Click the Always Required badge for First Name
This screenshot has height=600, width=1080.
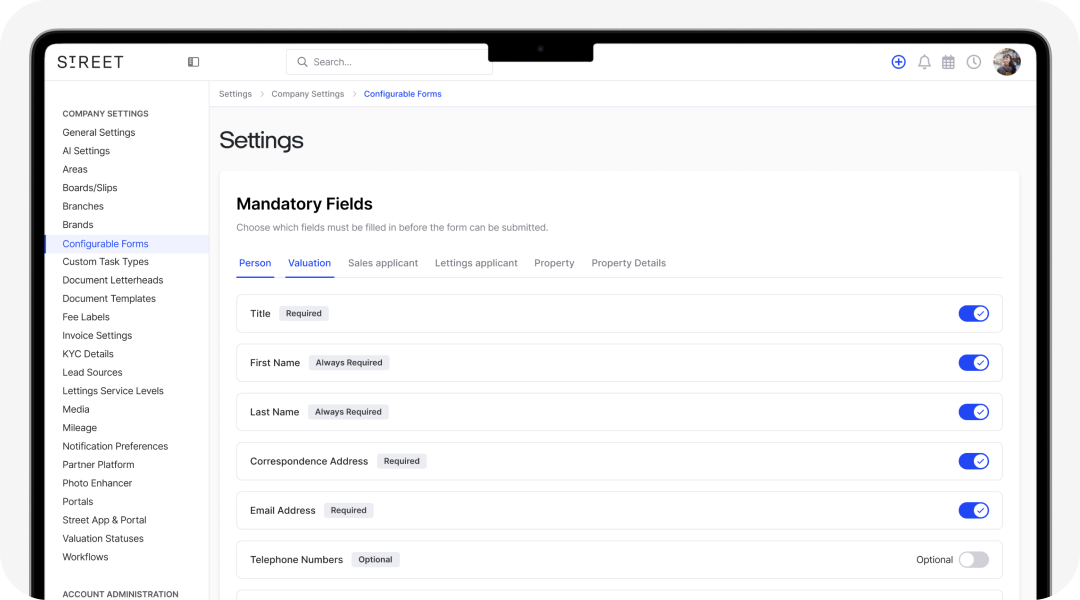(349, 362)
